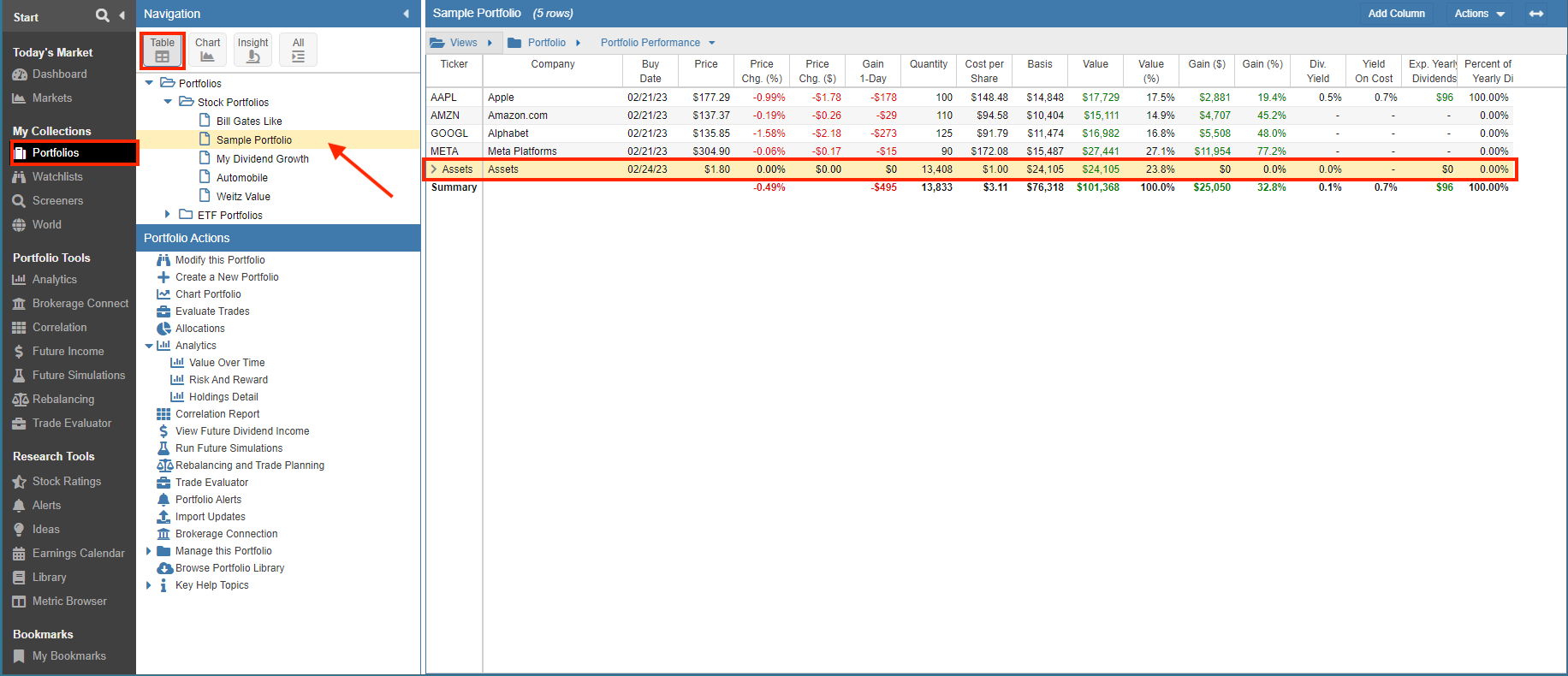Collapse the Navigation panel arrow
Image resolution: width=1568 pixels, height=676 pixels.
click(406, 14)
